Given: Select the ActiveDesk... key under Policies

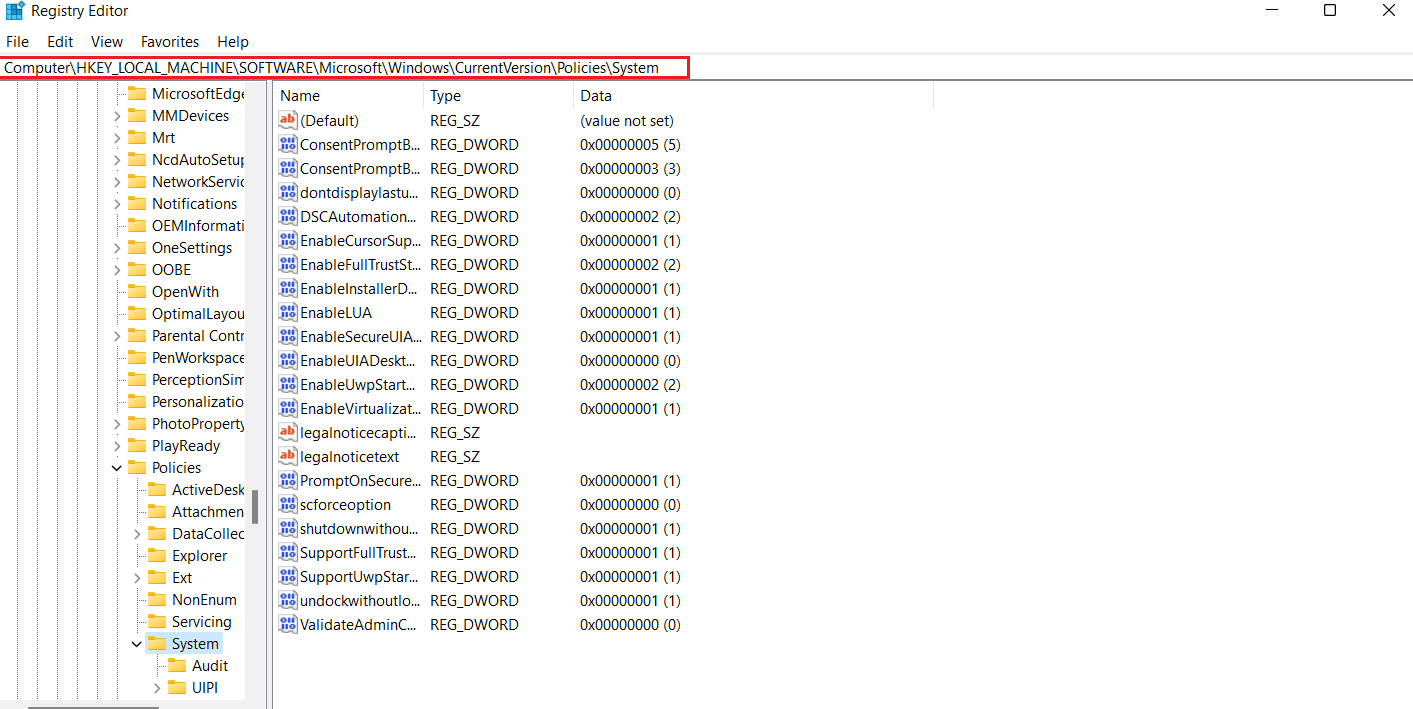Looking at the screenshot, I should point(208,490).
